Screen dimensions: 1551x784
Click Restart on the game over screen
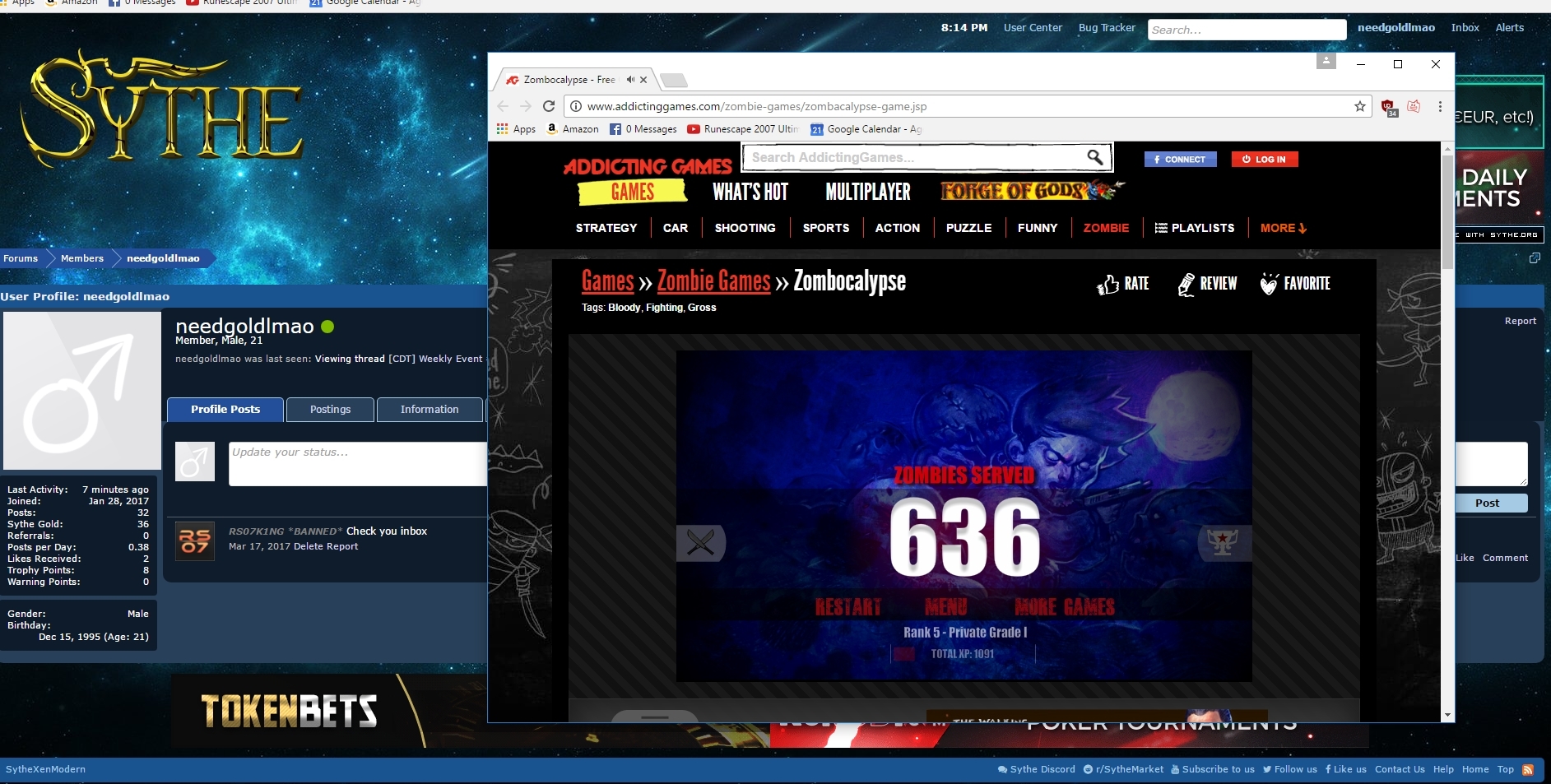(848, 607)
